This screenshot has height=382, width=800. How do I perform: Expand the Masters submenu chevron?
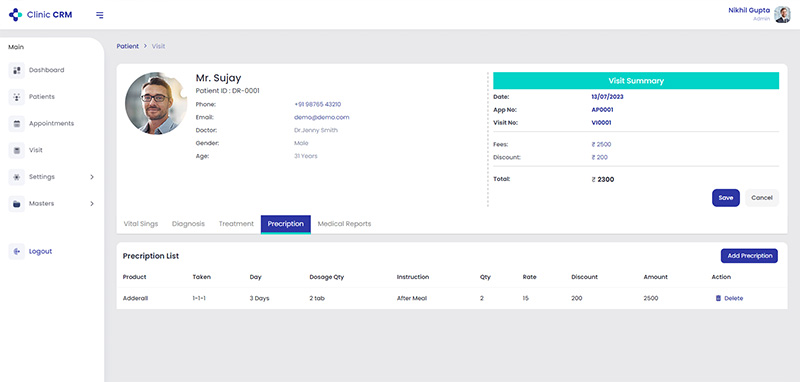(x=92, y=203)
